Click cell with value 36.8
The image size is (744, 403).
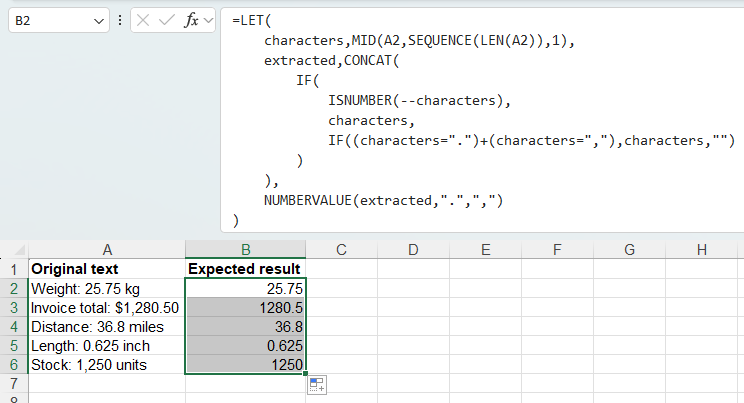point(245,327)
